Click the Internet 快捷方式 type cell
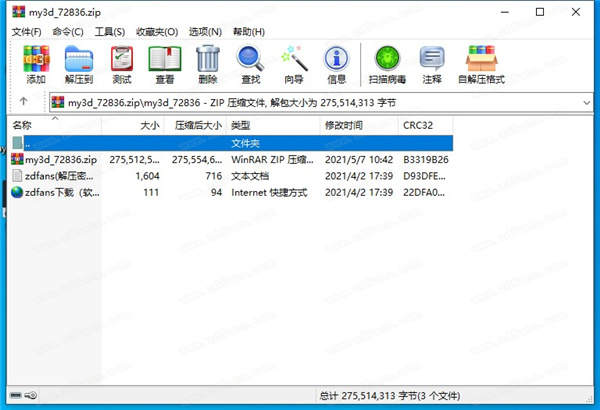 (269, 192)
